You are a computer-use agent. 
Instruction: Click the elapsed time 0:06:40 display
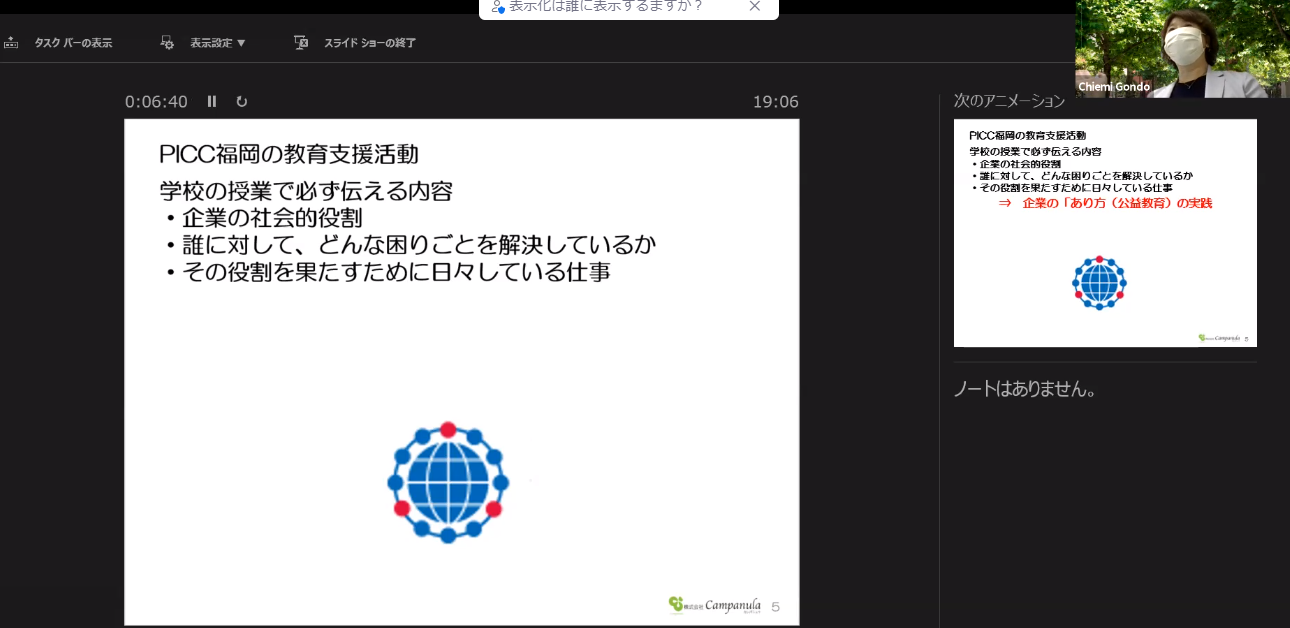point(156,102)
